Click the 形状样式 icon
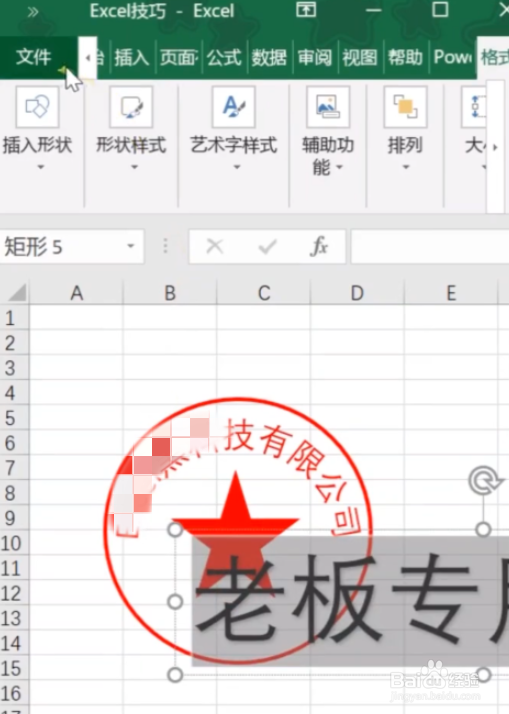509x714 pixels. point(131,107)
